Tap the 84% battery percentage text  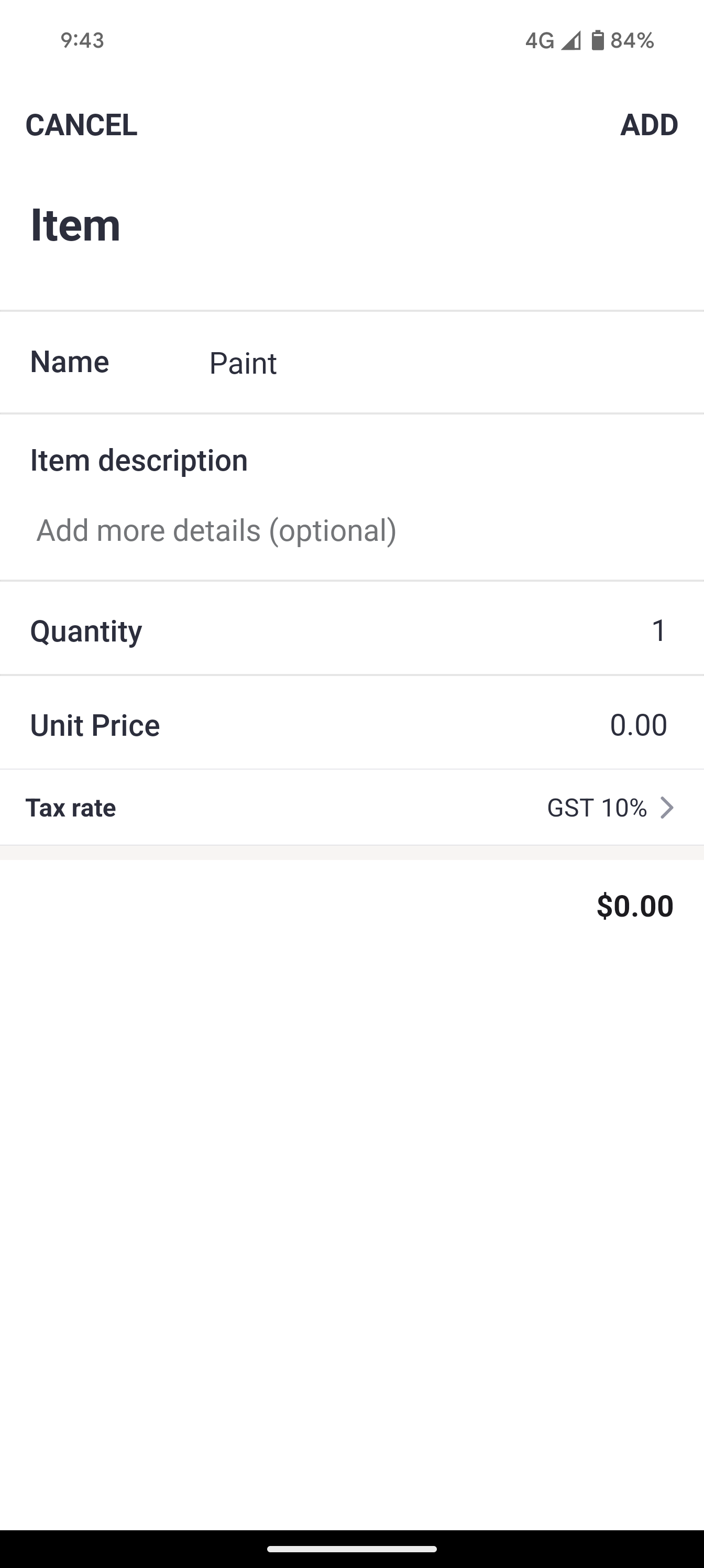632,40
